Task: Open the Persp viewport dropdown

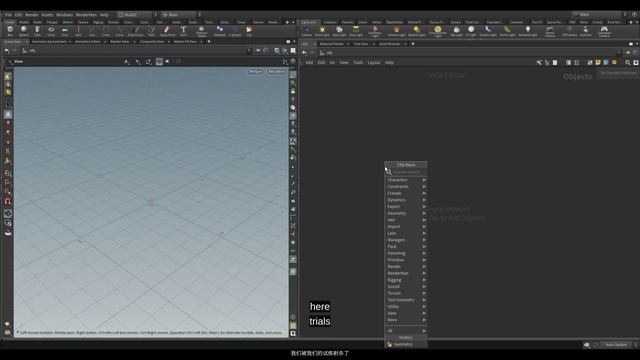Action: pos(256,71)
